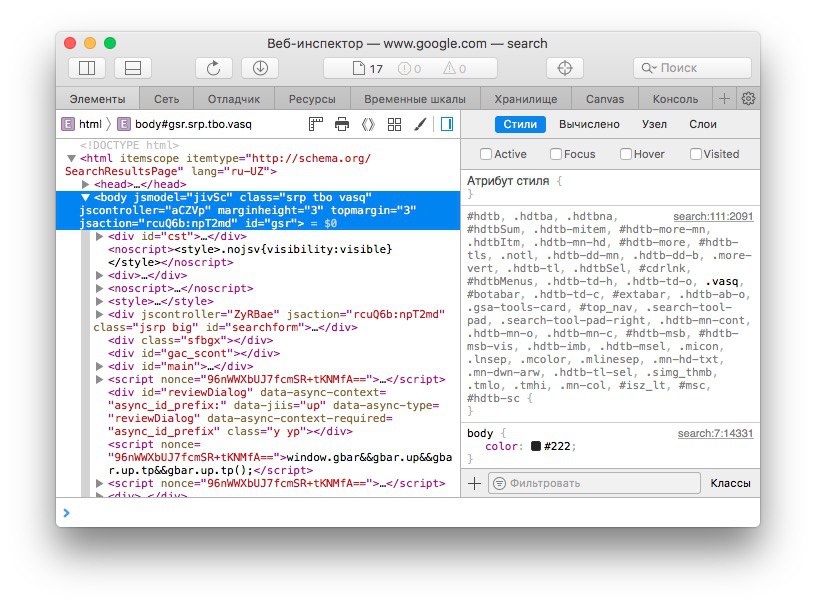The width and height of the screenshot is (816, 607).
Task: Open source link search:7:14331
Action: [715, 433]
